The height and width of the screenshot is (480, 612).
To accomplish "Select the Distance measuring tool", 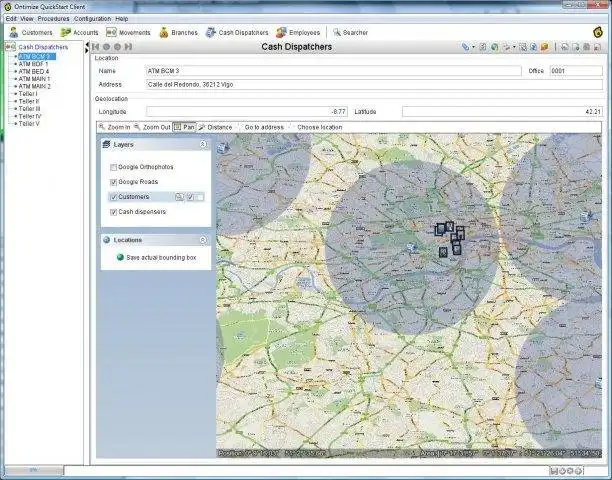I will tap(215, 127).
